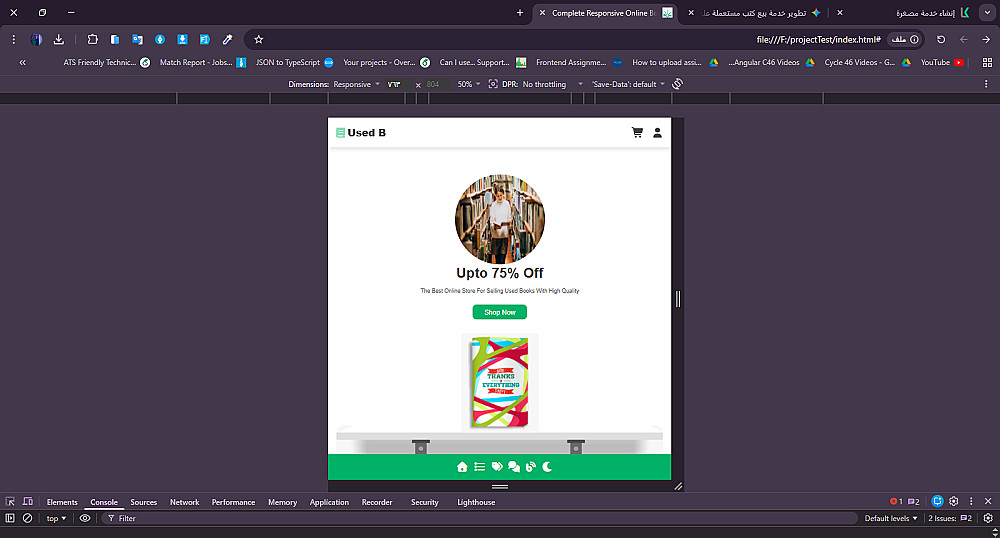
Task: Open the Recorder tab
Action: click(x=377, y=502)
